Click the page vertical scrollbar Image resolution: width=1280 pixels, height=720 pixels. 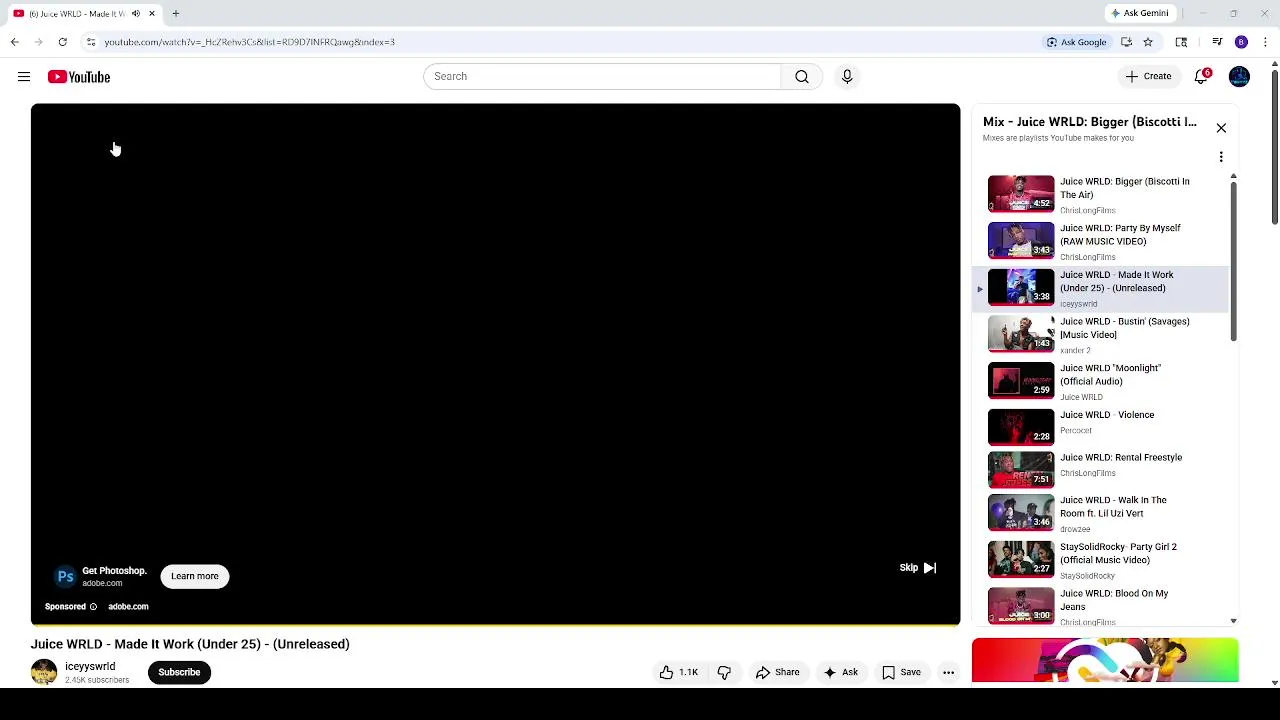tap(1275, 148)
